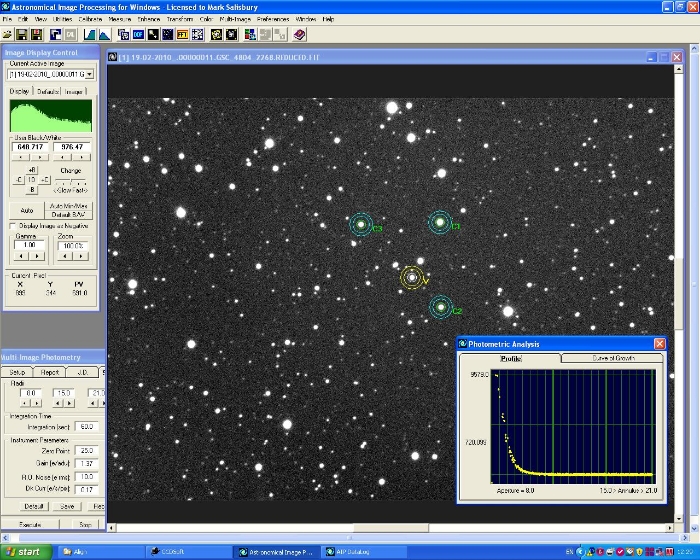Select comparison star C2 aperture marker
The height and width of the screenshot is (560, 700).
440,307
